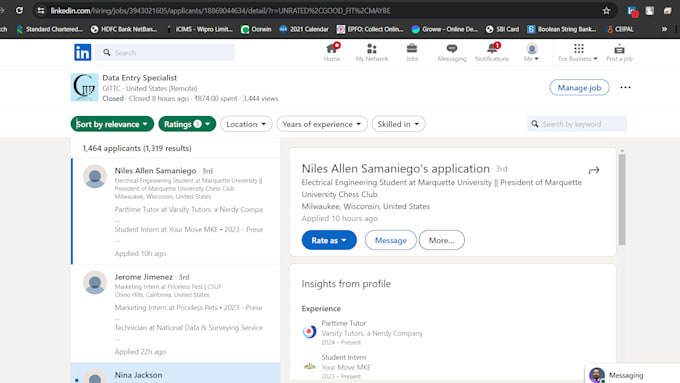Open the CEIPAL bookmark
The width and height of the screenshot is (680, 383).
tap(620, 29)
